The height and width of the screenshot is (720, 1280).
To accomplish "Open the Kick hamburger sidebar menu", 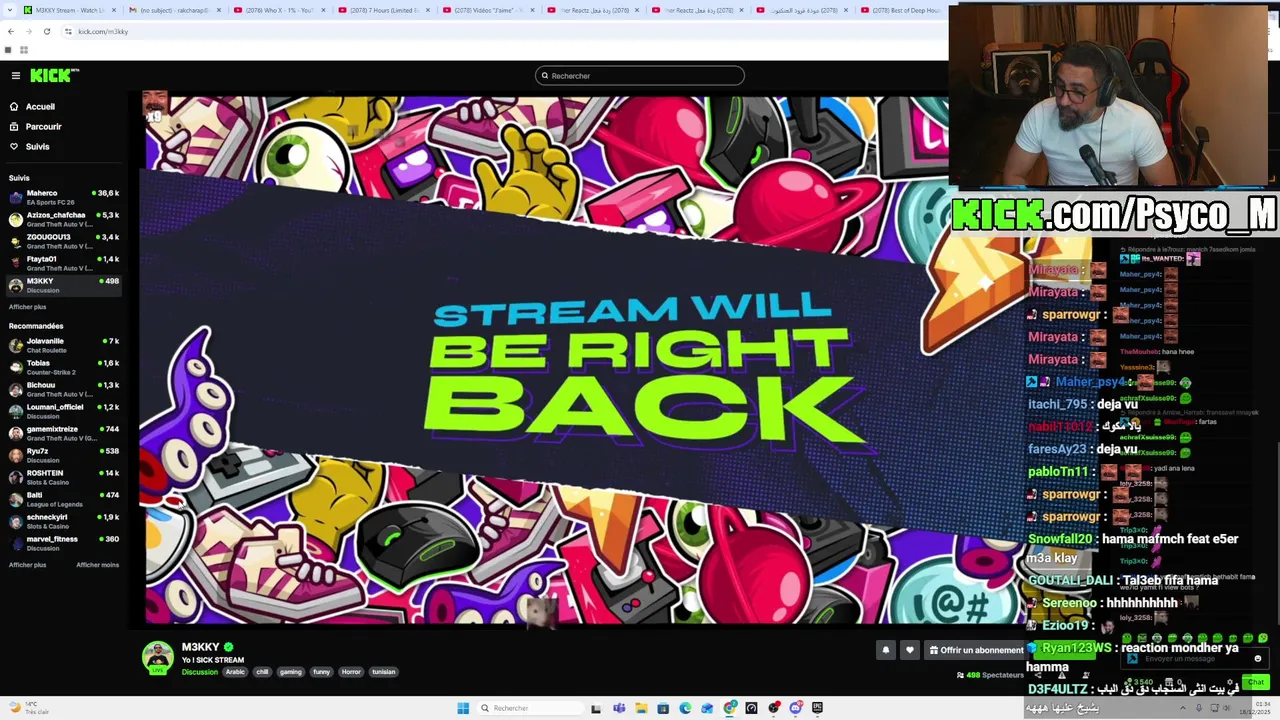I will pyautogui.click(x=16, y=76).
